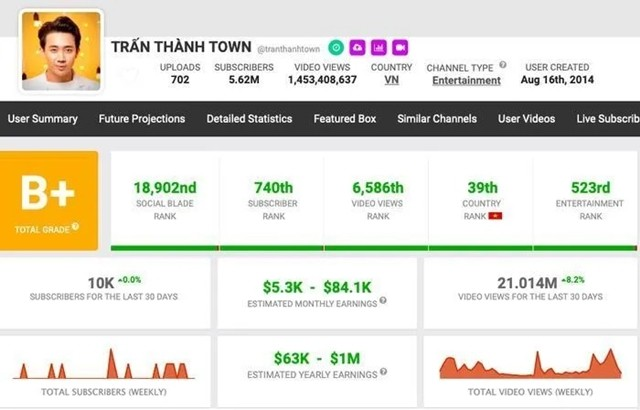View the User Videos tab

pyautogui.click(x=526, y=119)
